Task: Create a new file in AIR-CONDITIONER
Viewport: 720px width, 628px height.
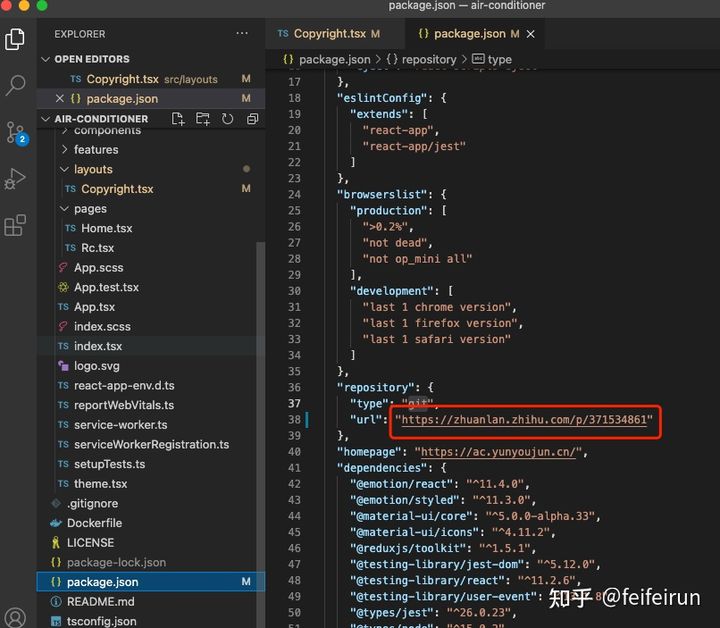Action: [x=178, y=119]
